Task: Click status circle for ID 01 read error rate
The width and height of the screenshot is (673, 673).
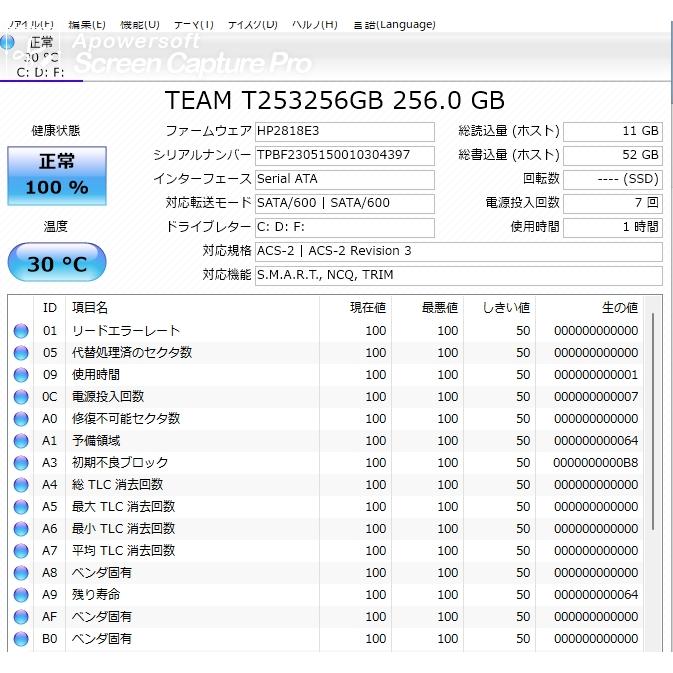Action: click(x=21, y=331)
